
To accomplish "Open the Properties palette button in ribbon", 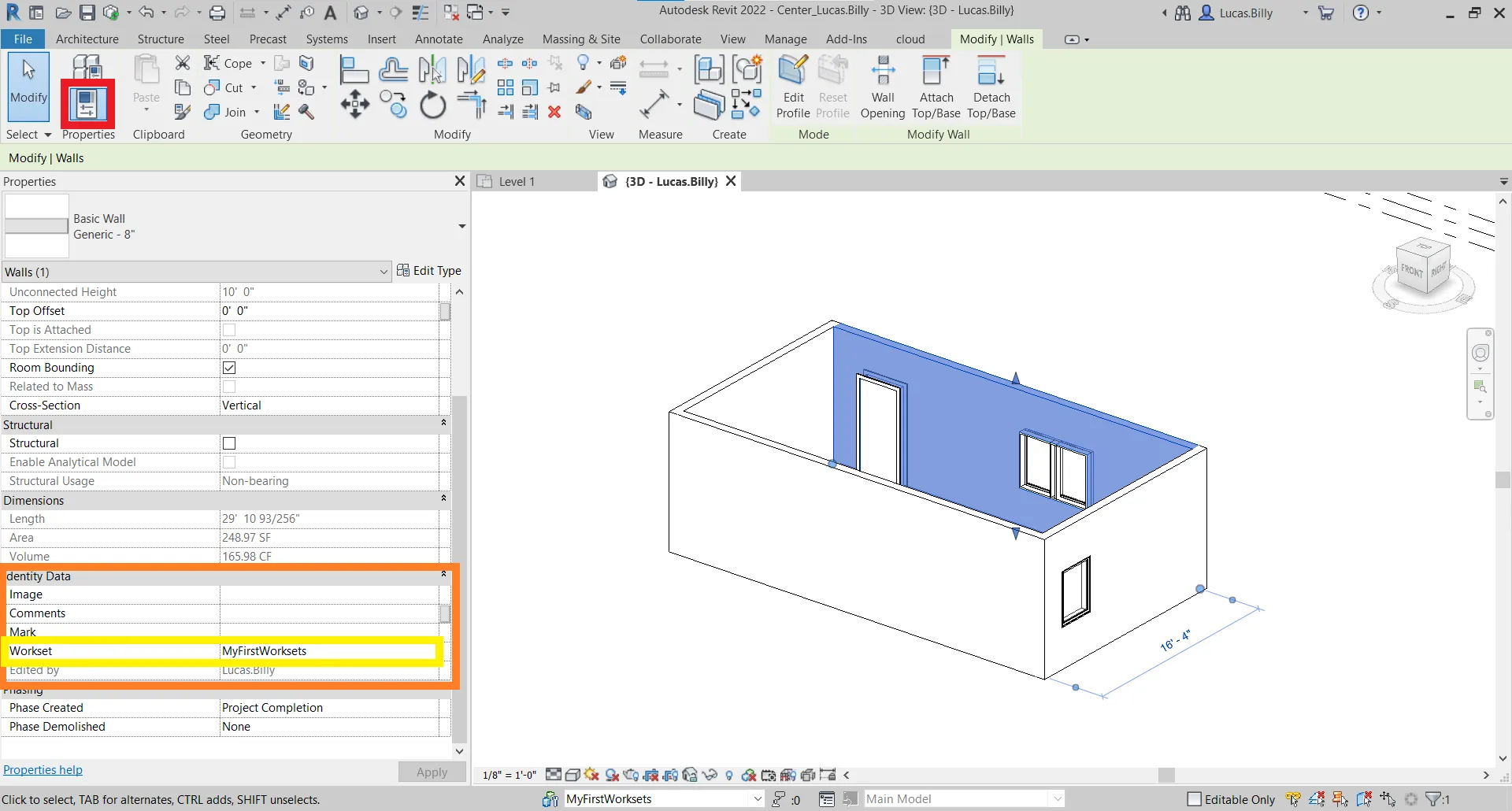I will click(x=87, y=103).
